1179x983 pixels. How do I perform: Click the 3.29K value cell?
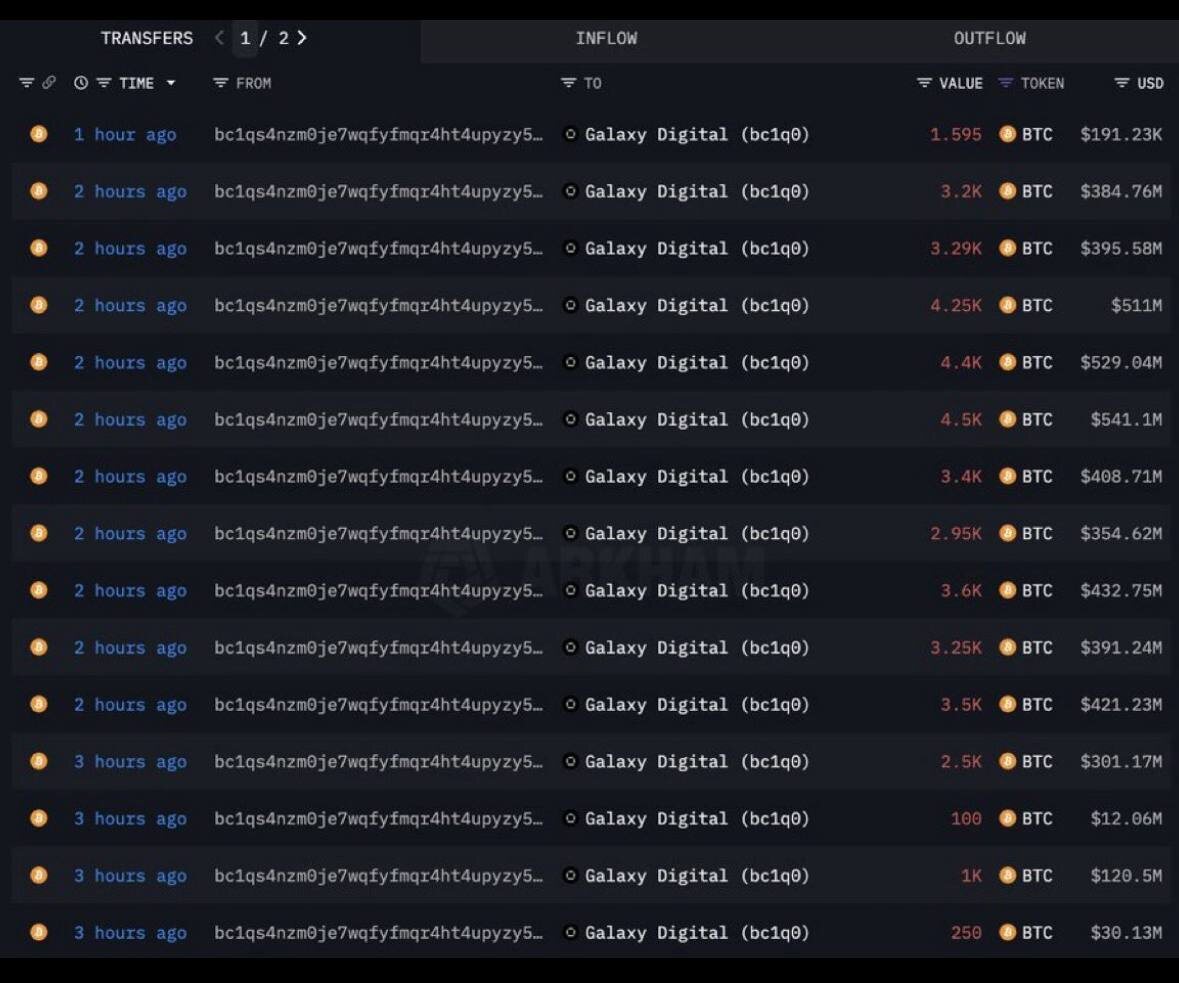[x=956, y=248]
